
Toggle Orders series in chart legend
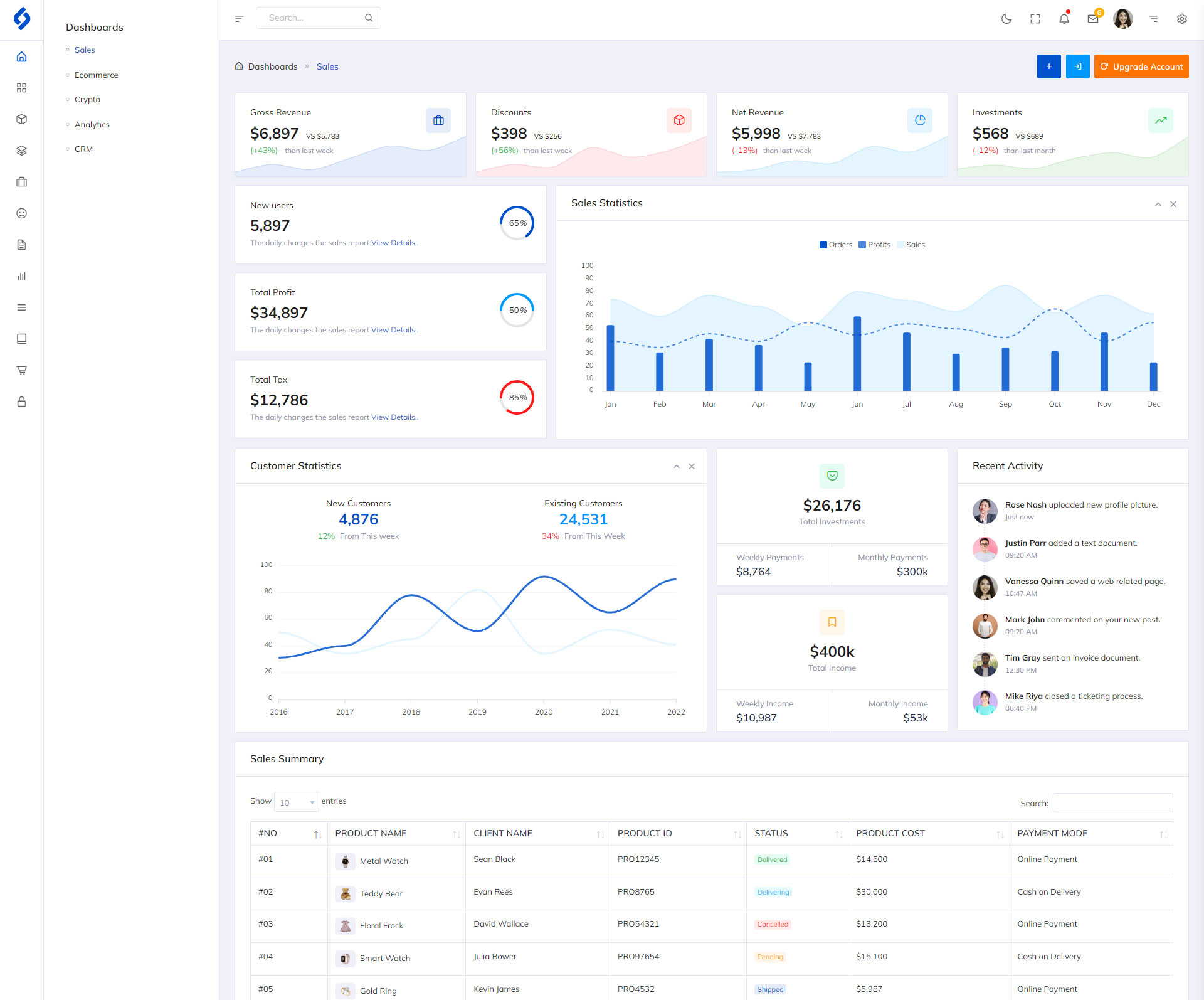point(835,245)
